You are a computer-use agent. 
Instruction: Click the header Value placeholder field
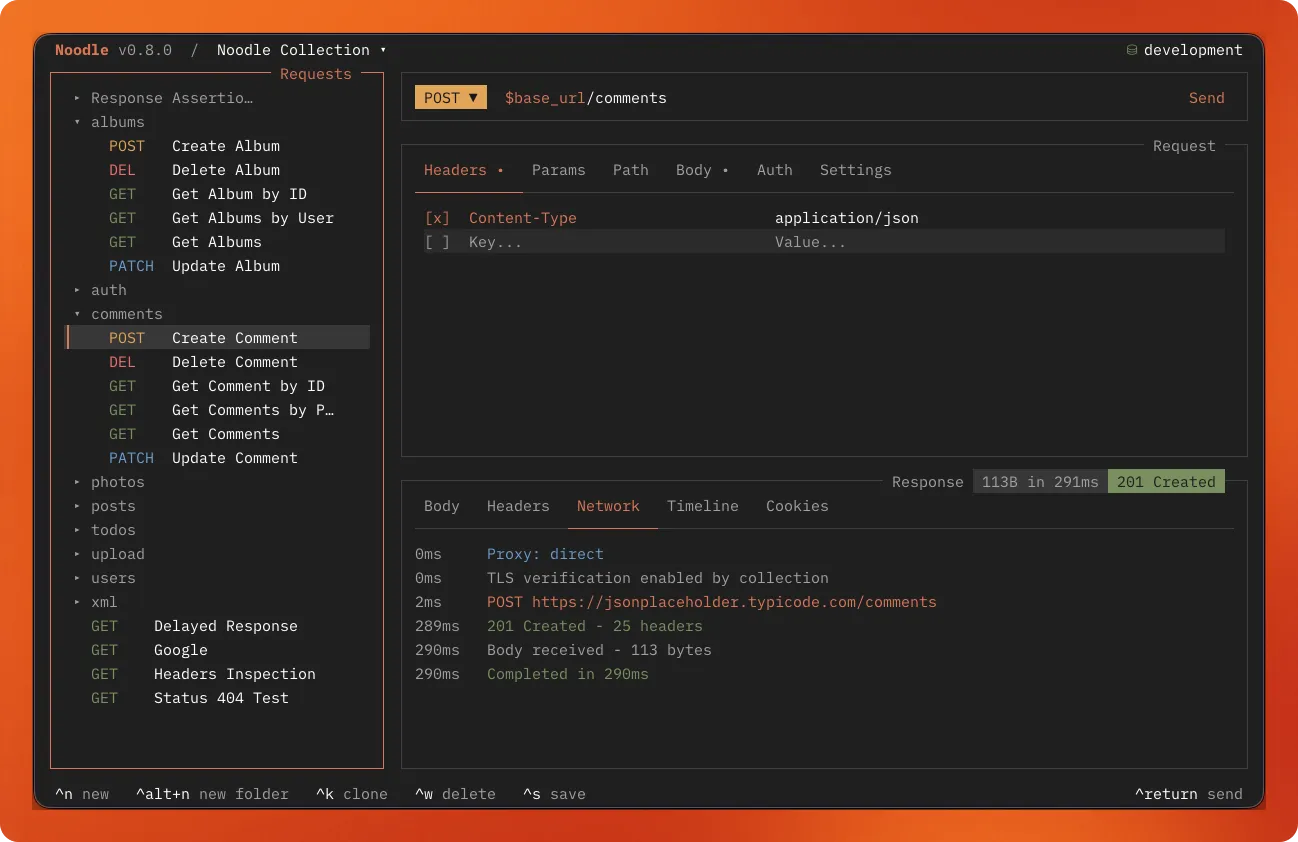pos(811,242)
